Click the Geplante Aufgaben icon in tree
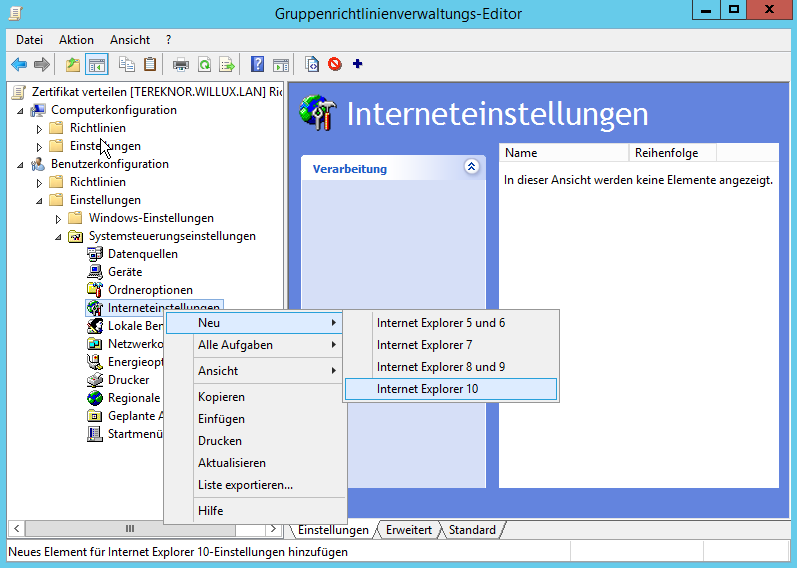The width and height of the screenshot is (797, 568). [95, 416]
